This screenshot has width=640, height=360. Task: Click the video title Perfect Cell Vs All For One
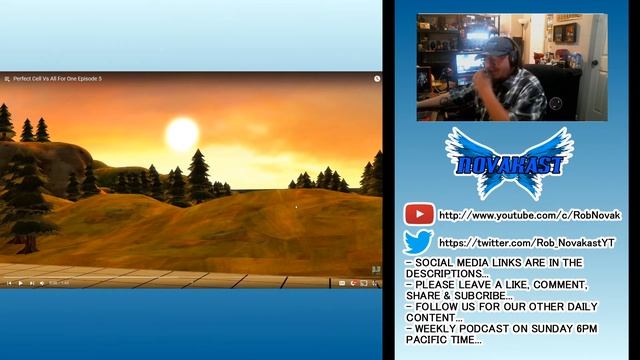(58, 79)
